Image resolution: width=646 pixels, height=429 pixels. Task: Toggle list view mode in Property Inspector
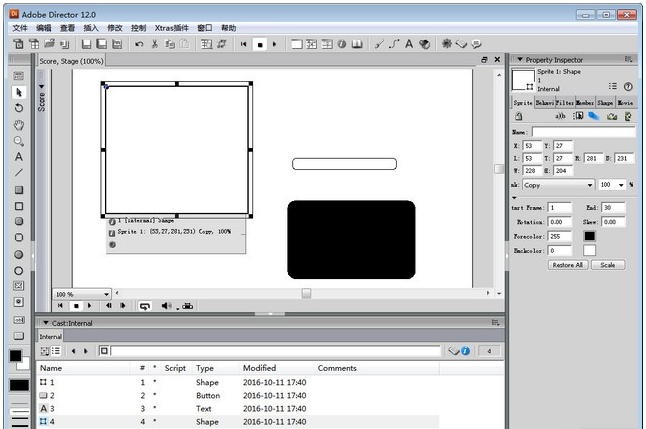[x=613, y=87]
